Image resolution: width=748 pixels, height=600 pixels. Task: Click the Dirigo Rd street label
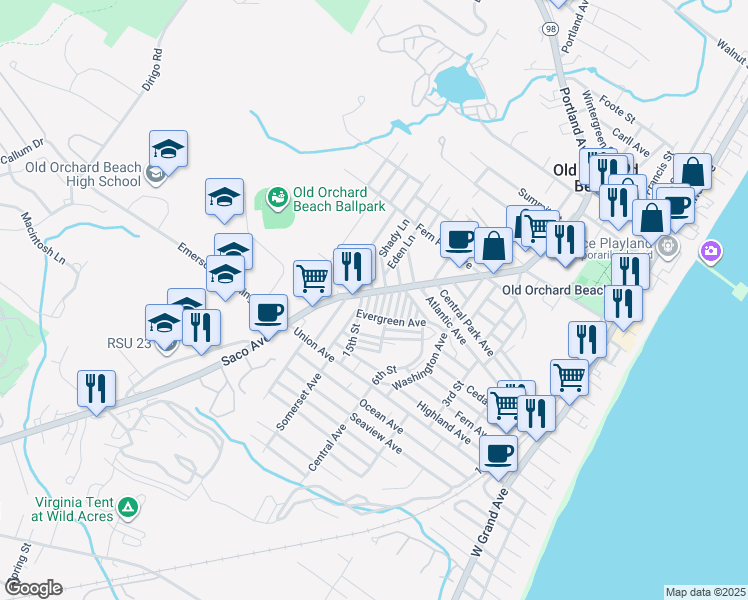[153, 70]
